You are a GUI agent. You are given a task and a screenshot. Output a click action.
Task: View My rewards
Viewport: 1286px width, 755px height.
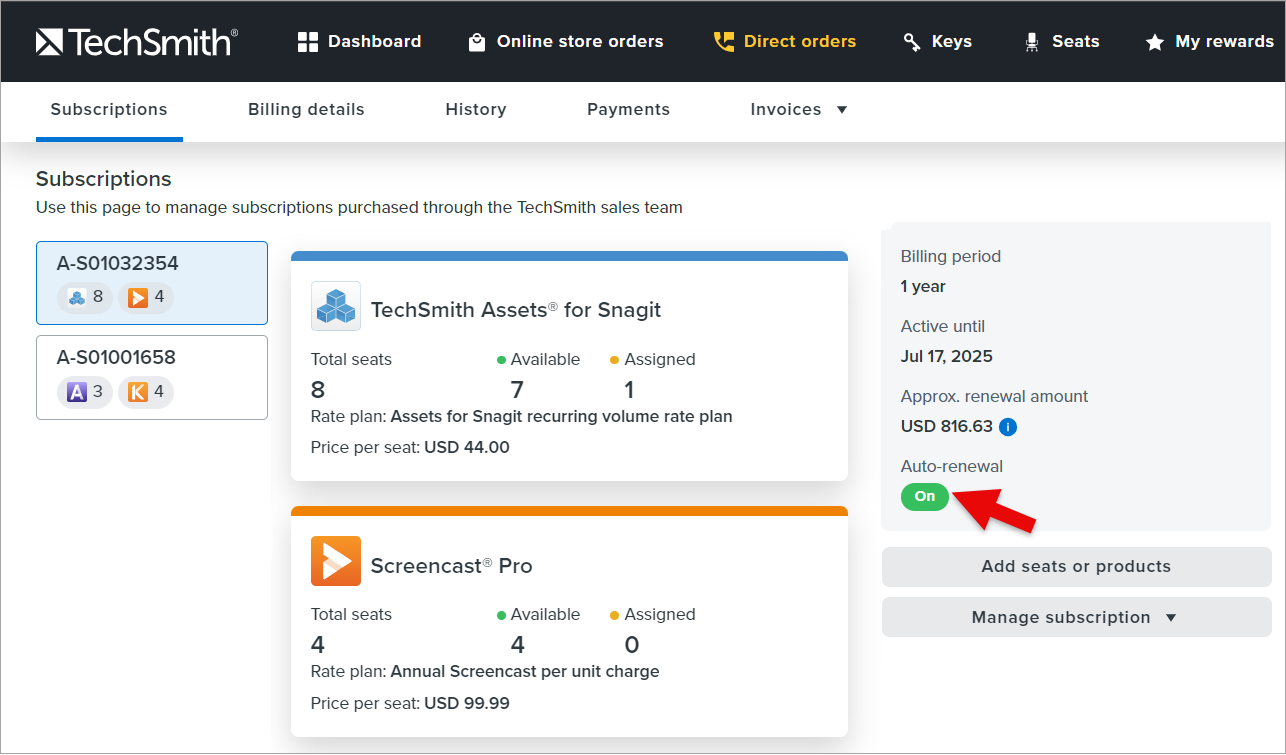click(x=1210, y=42)
